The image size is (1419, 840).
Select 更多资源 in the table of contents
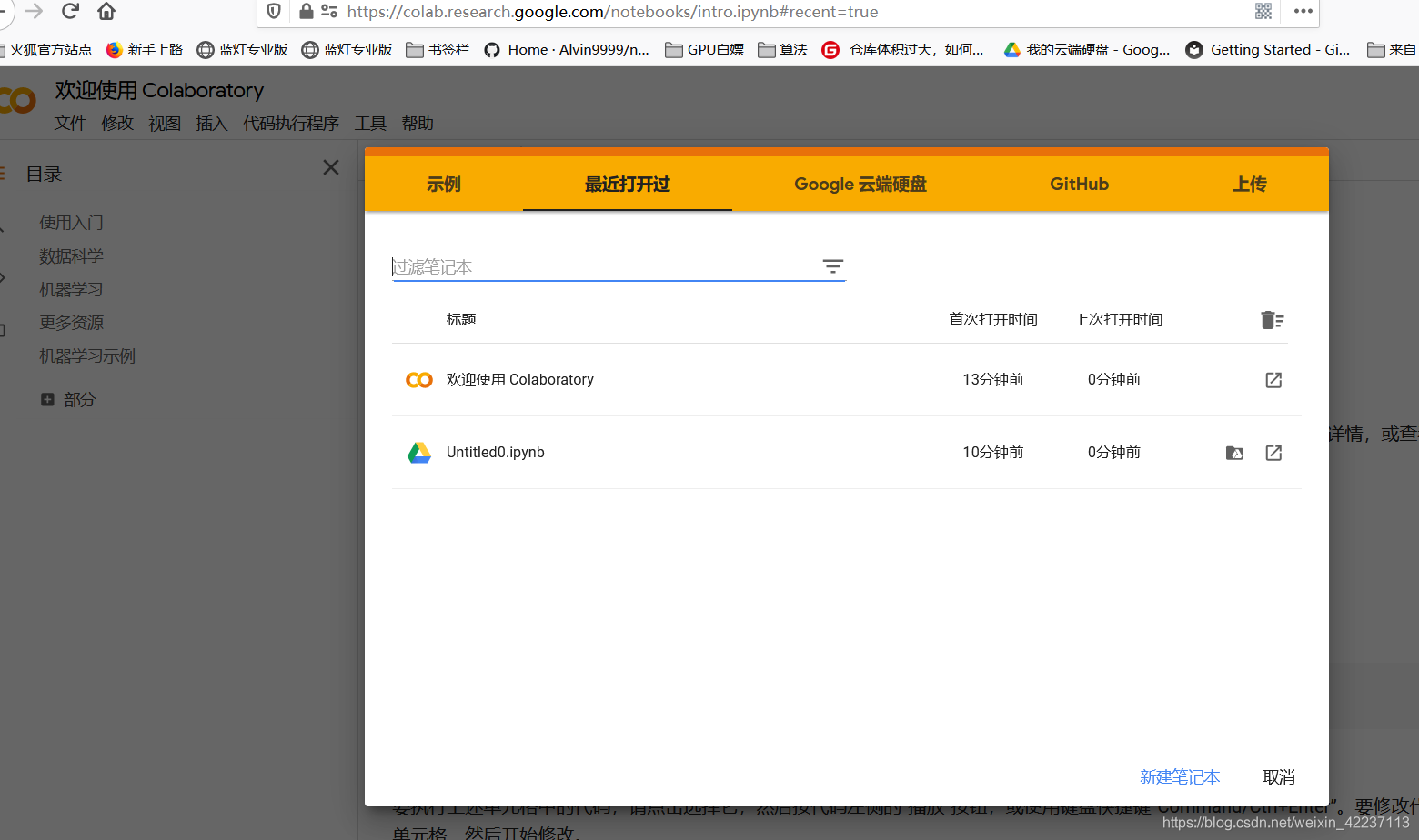71,323
